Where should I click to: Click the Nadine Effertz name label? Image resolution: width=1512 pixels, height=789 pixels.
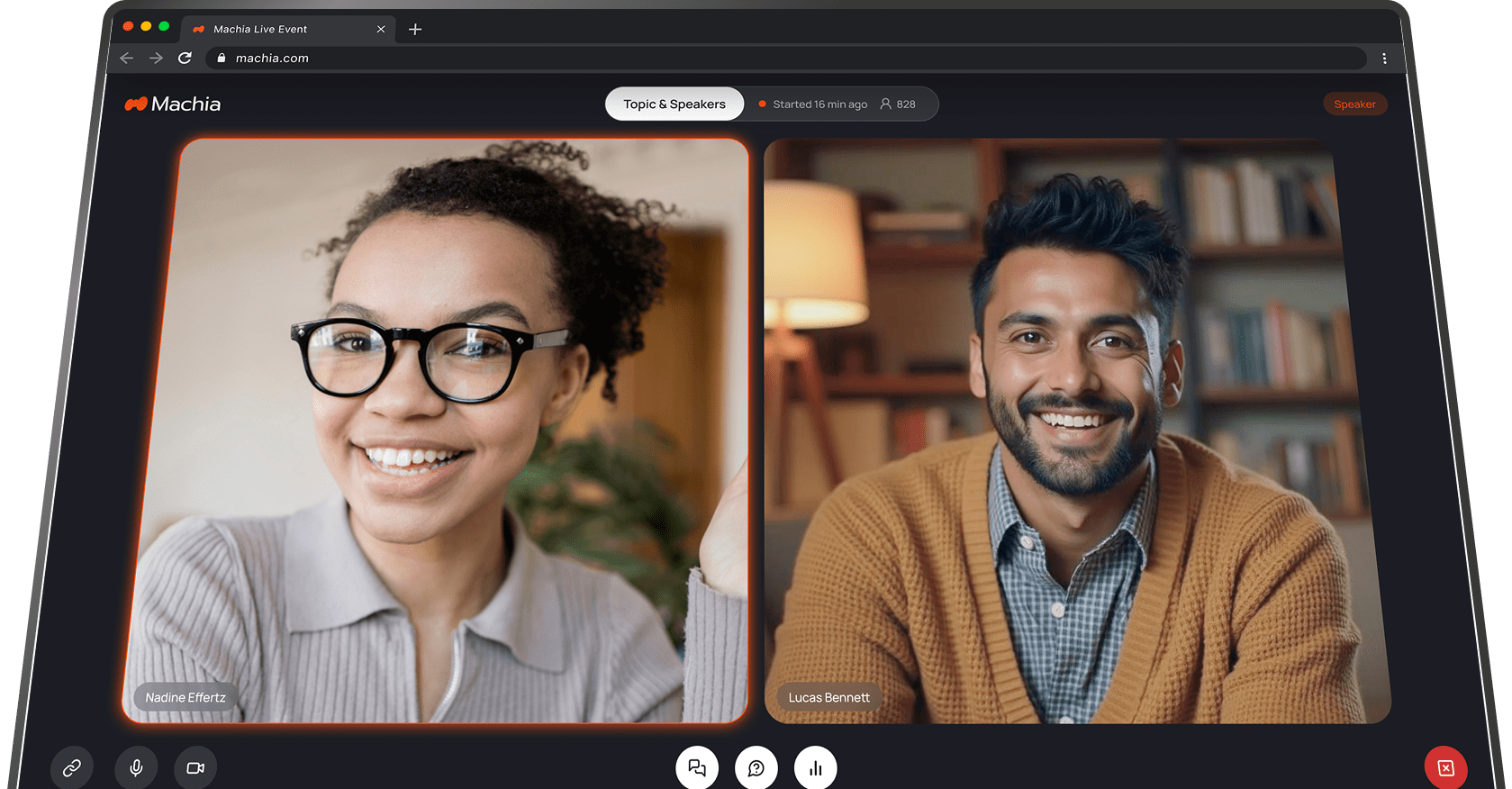[186, 697]
